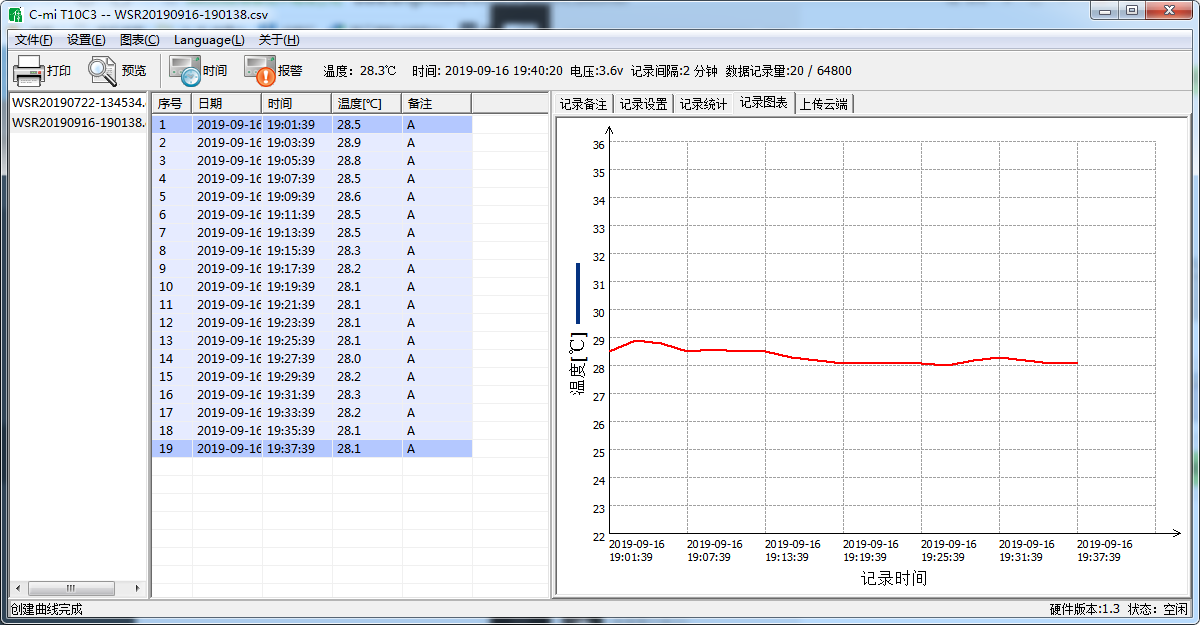The image size is (1200, 625).
Task: Switch to the 记录设置 tab
Action: pos(643,104)
